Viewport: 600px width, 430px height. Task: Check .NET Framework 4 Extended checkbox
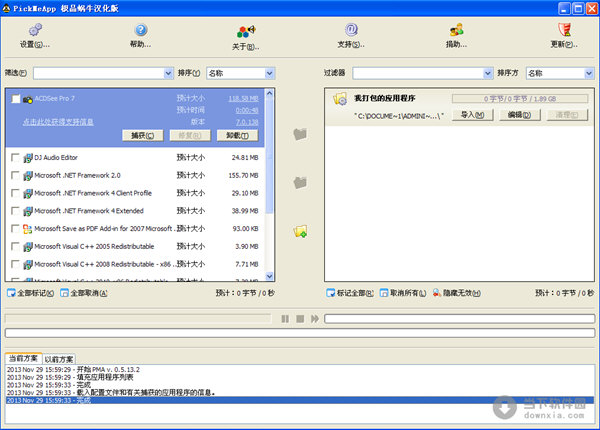(15, 211)
